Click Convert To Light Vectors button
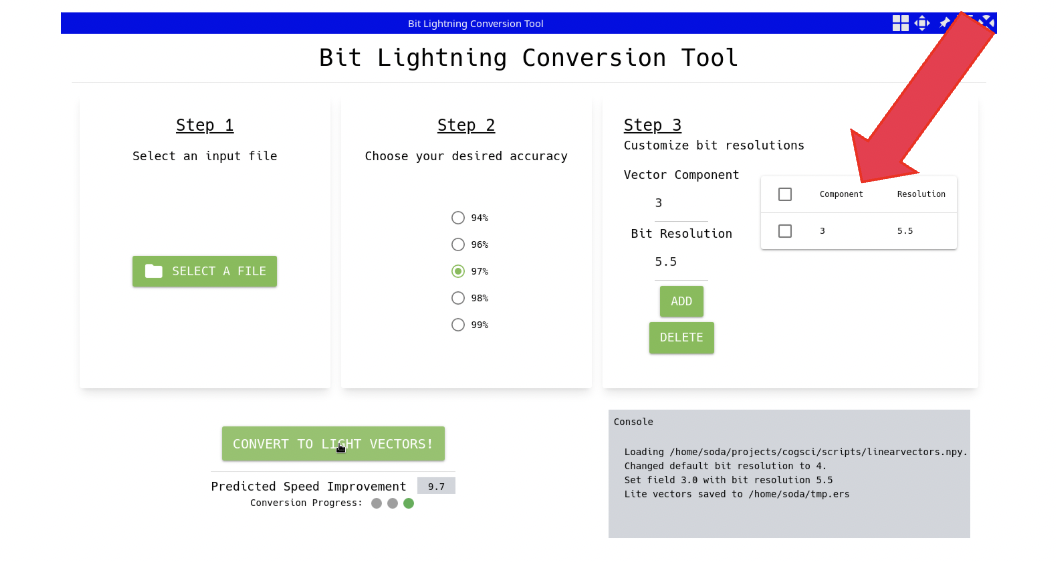 pos(333,443)
